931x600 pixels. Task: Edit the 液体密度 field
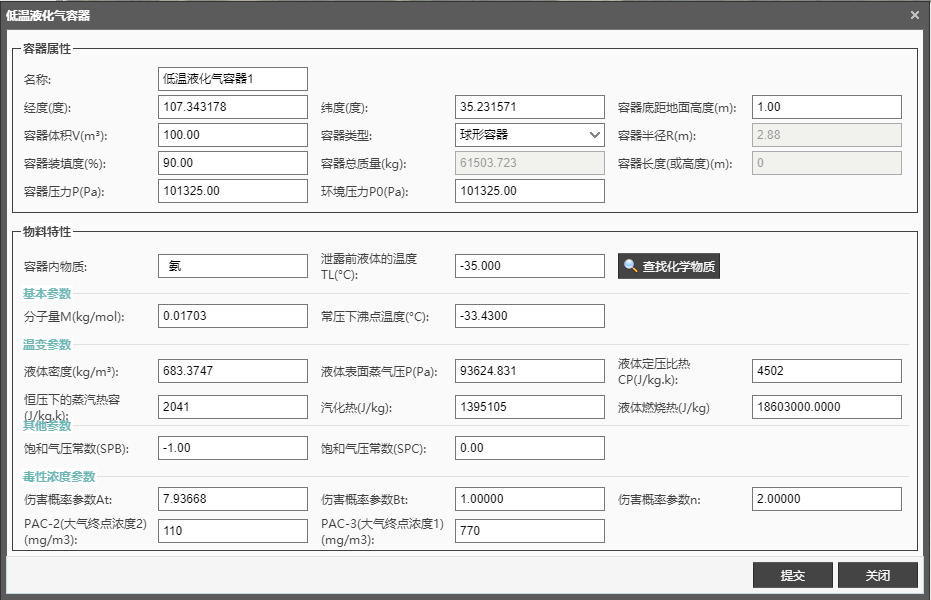tap(233, 371)
